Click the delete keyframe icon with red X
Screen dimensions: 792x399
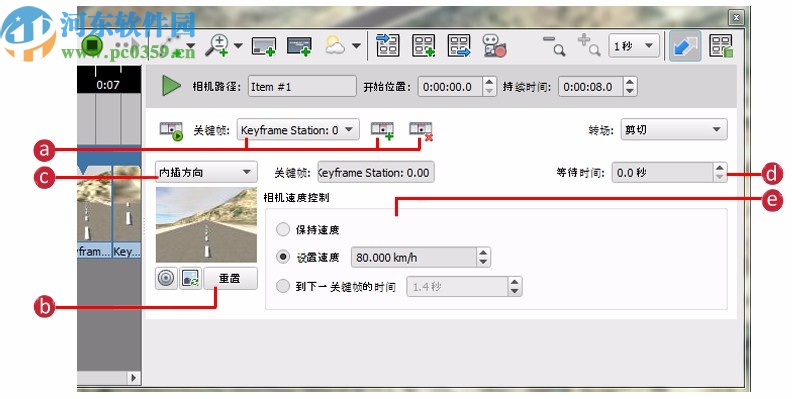click(x=421, y=131)
